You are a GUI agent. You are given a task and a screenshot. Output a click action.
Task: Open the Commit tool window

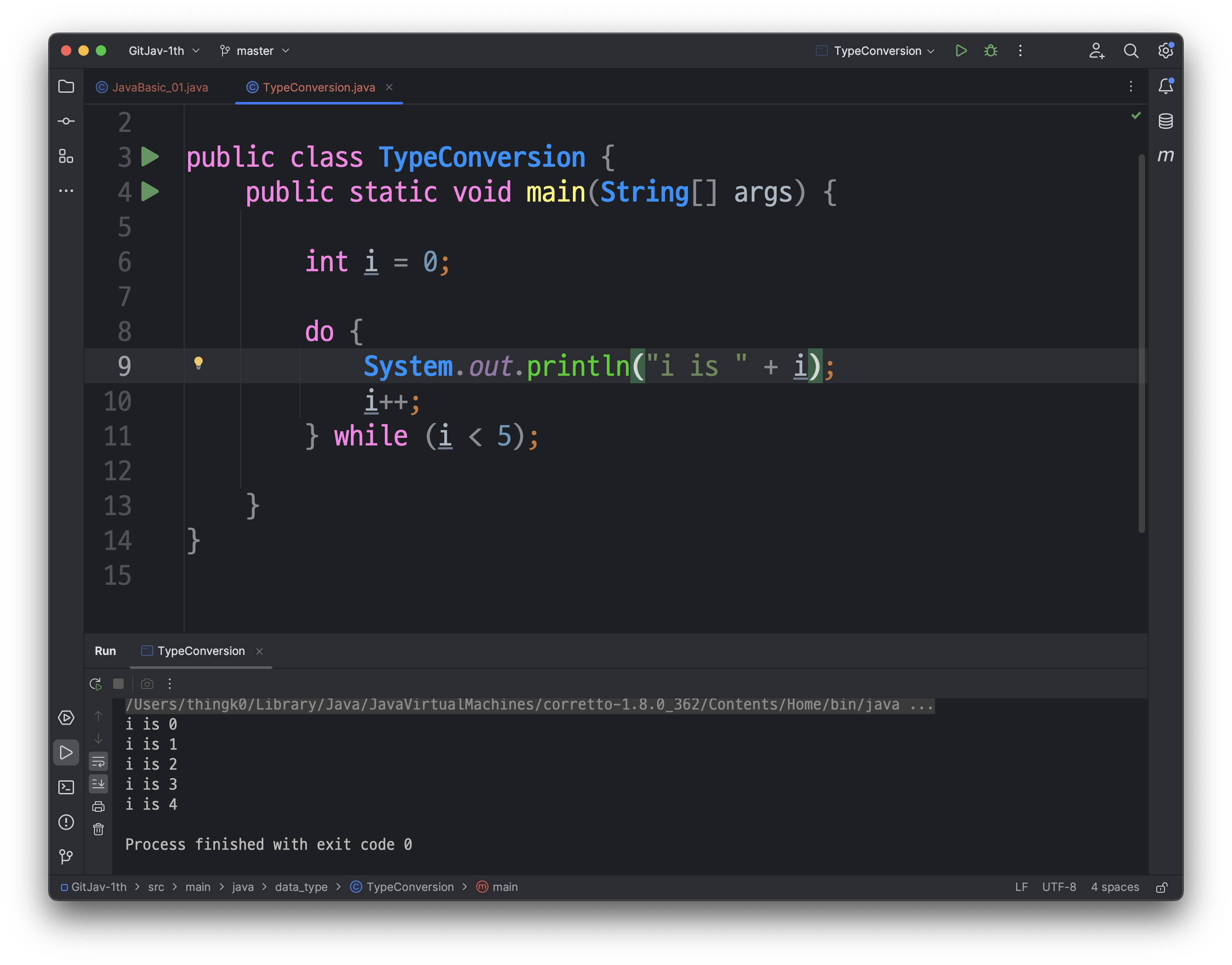(66, 121)
